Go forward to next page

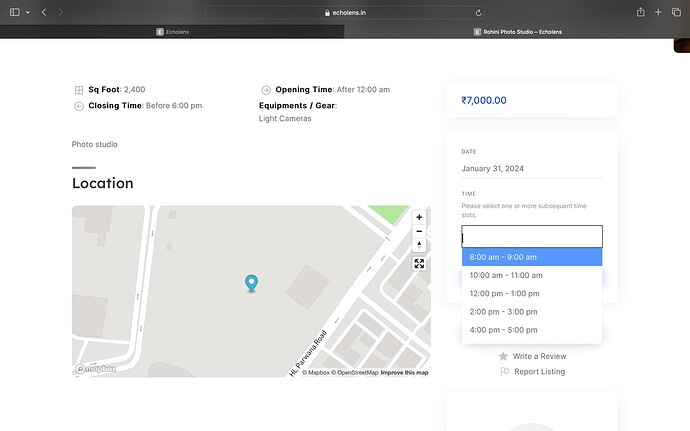pos(61,12)
